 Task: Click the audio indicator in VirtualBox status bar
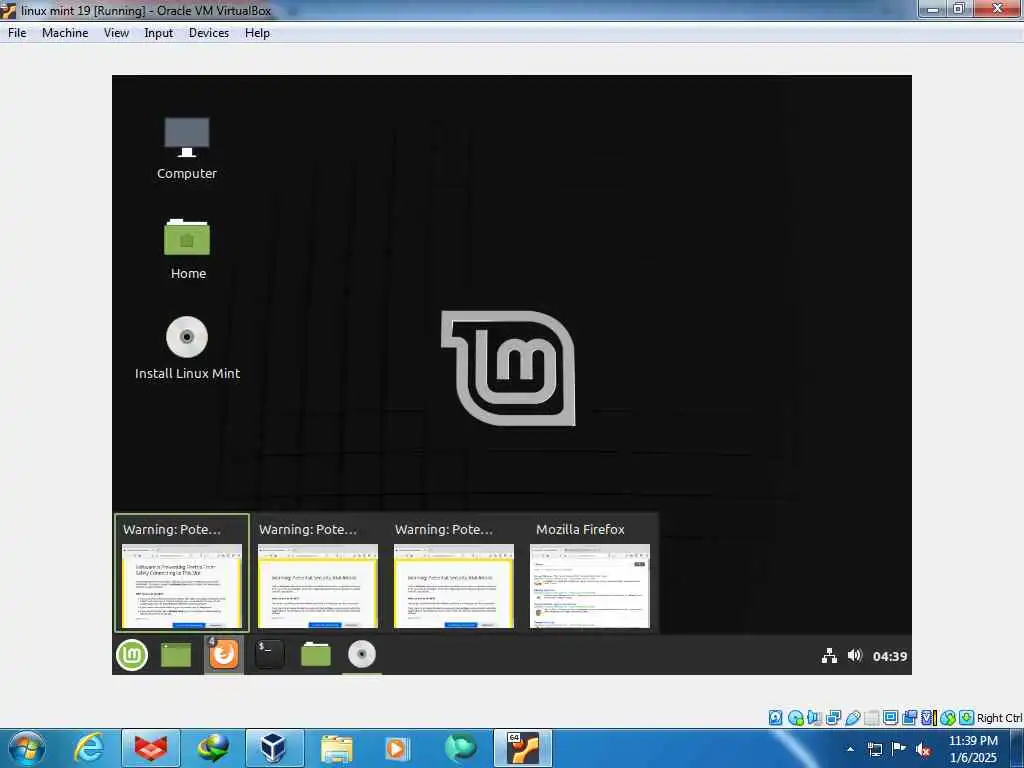tap(814, 718)
